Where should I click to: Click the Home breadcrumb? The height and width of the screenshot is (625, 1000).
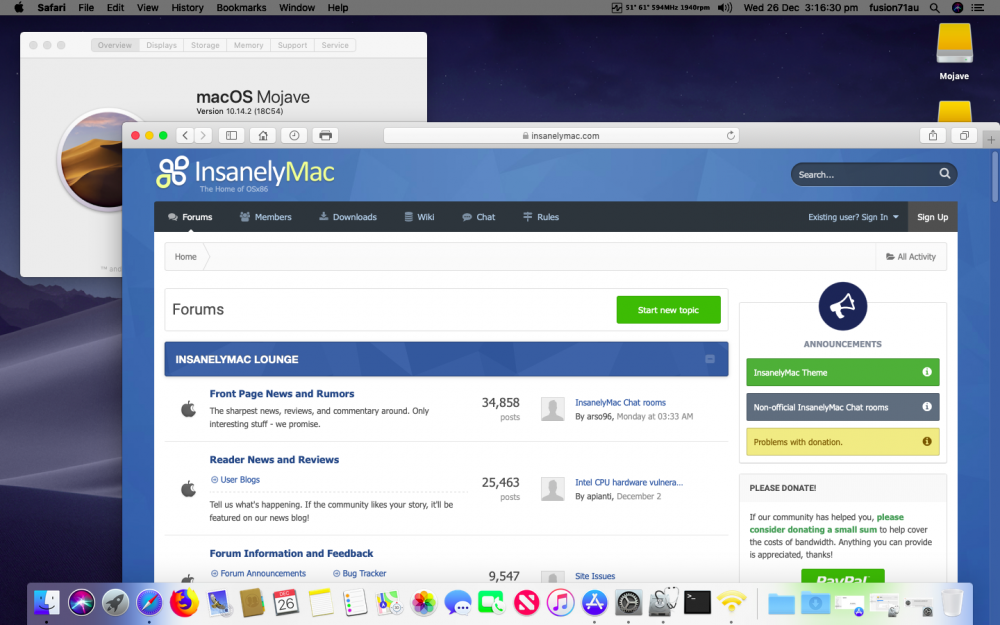tap(186, 256)
